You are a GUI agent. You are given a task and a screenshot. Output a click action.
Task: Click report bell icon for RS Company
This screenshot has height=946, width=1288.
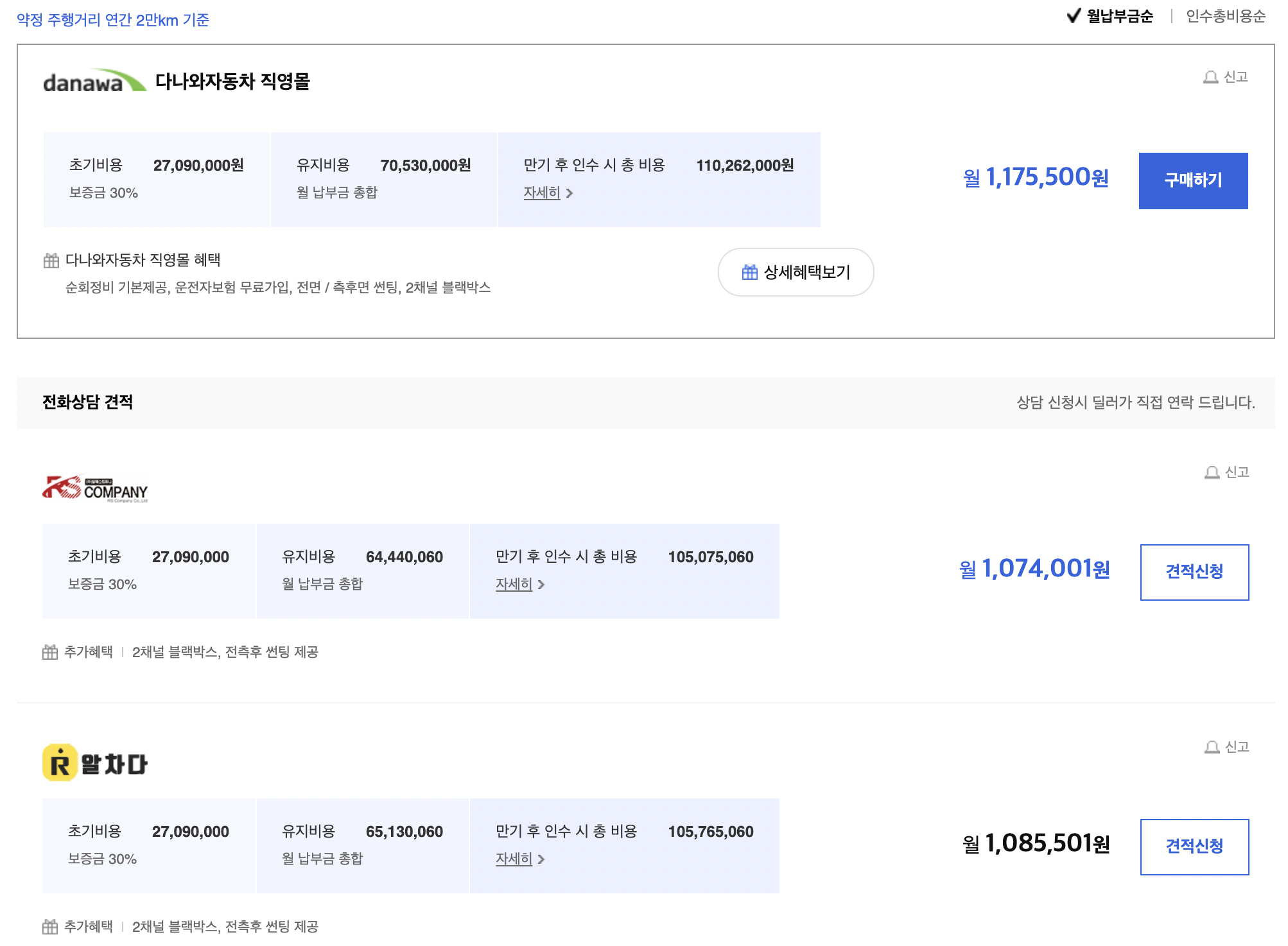pos(1212,473)
